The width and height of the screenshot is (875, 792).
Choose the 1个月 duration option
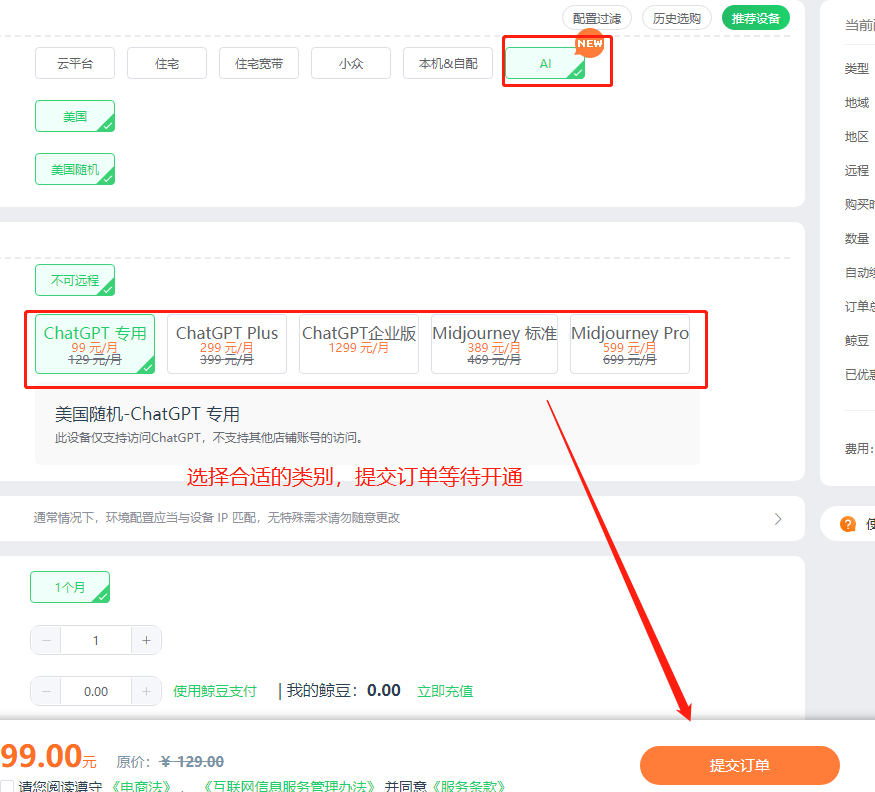(x=70, y=587)
